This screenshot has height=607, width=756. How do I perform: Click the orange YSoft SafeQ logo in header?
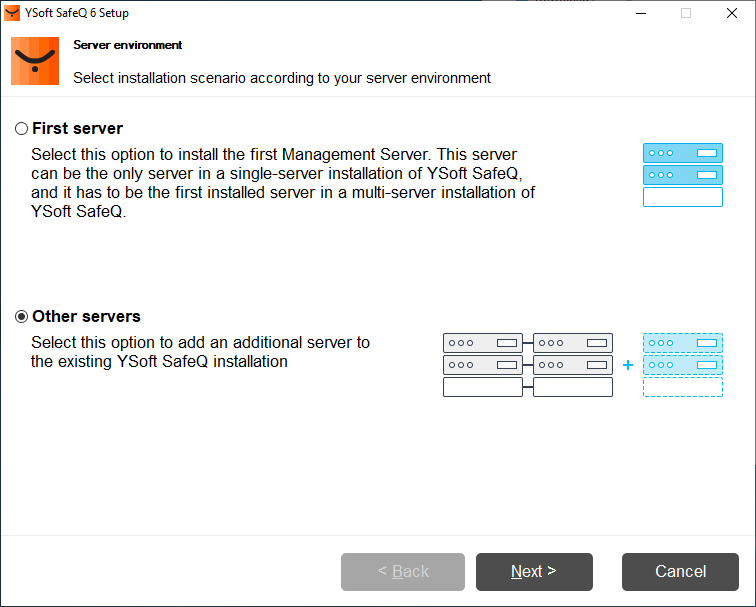click(35, 61)
